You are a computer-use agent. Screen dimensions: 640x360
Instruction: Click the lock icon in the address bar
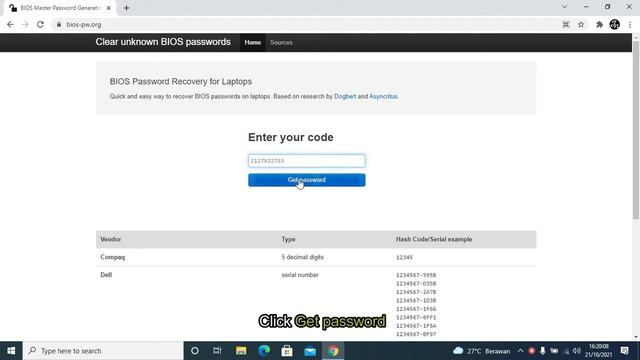59,24
